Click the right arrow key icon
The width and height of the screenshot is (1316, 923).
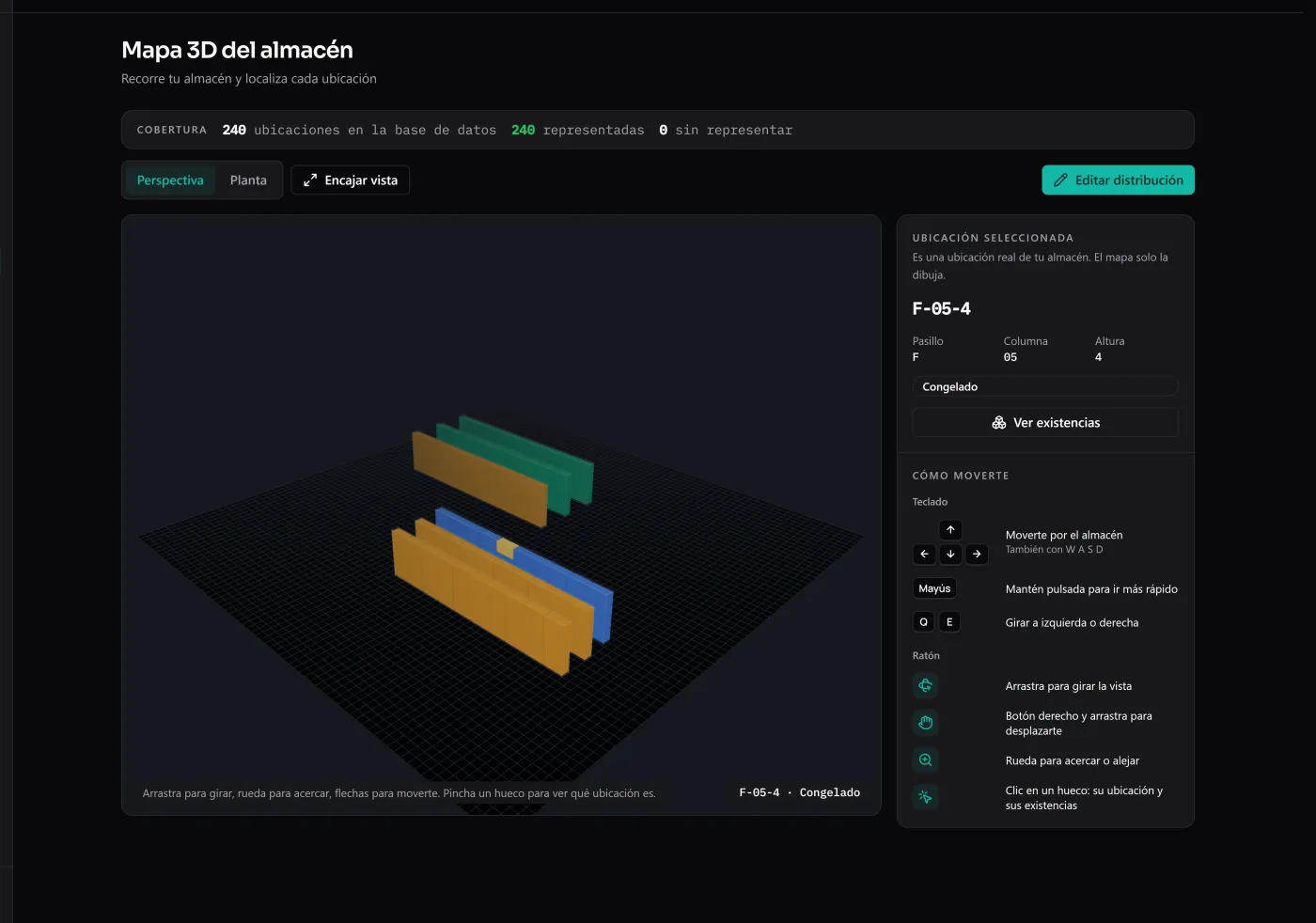click(x=977, y=555)
